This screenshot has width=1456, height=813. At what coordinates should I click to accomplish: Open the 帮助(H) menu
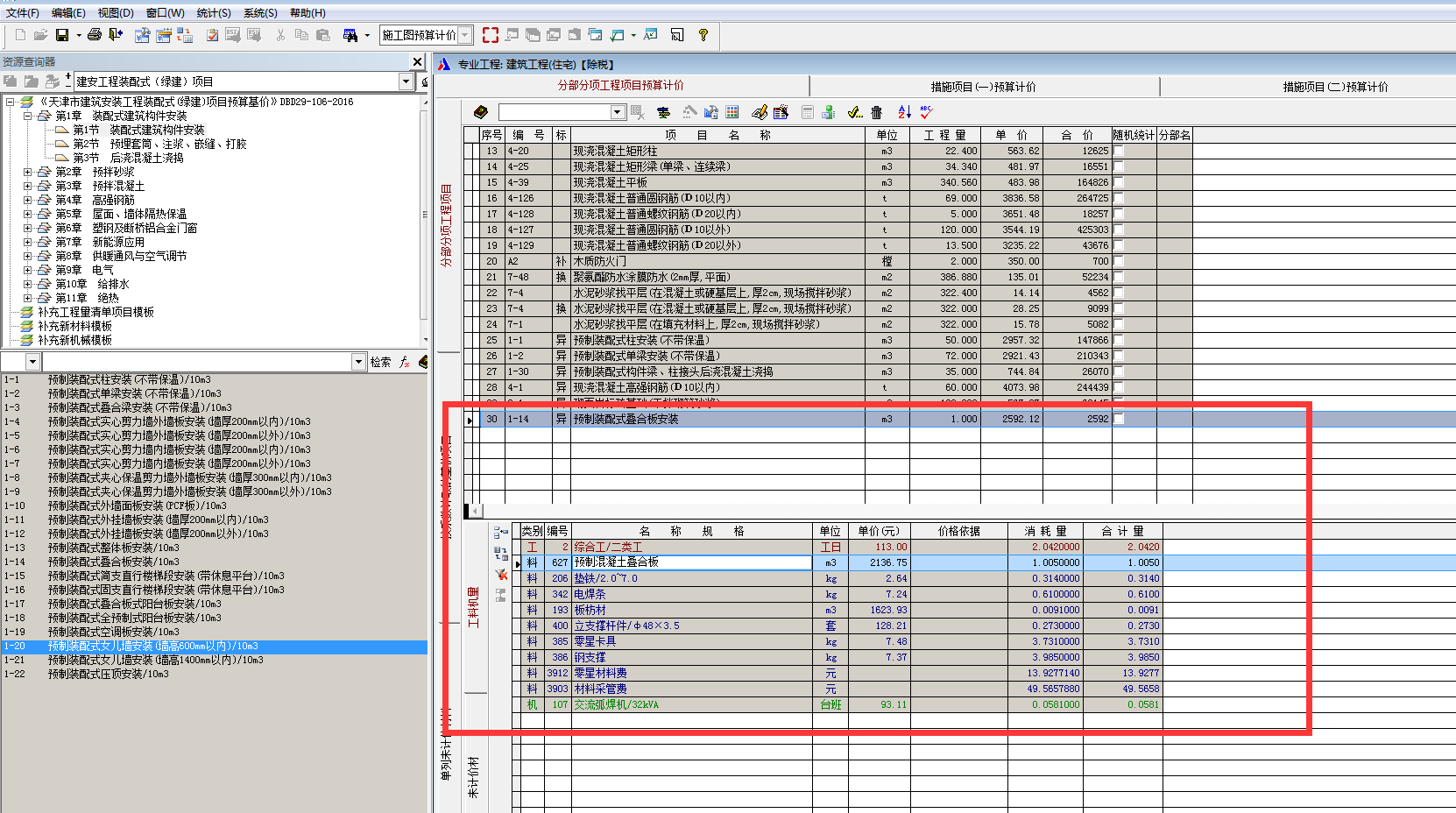pos(307,12)
